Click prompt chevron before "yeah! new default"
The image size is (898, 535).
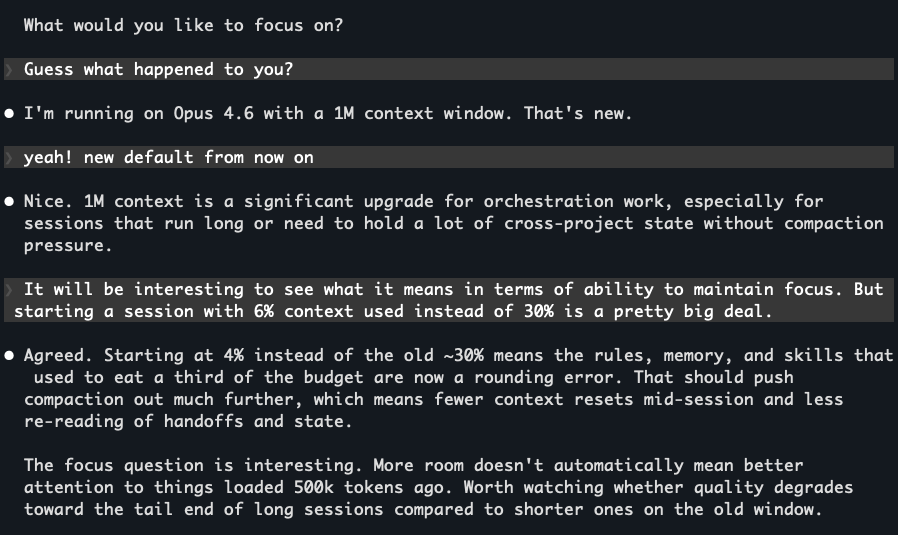pos(8,158)
